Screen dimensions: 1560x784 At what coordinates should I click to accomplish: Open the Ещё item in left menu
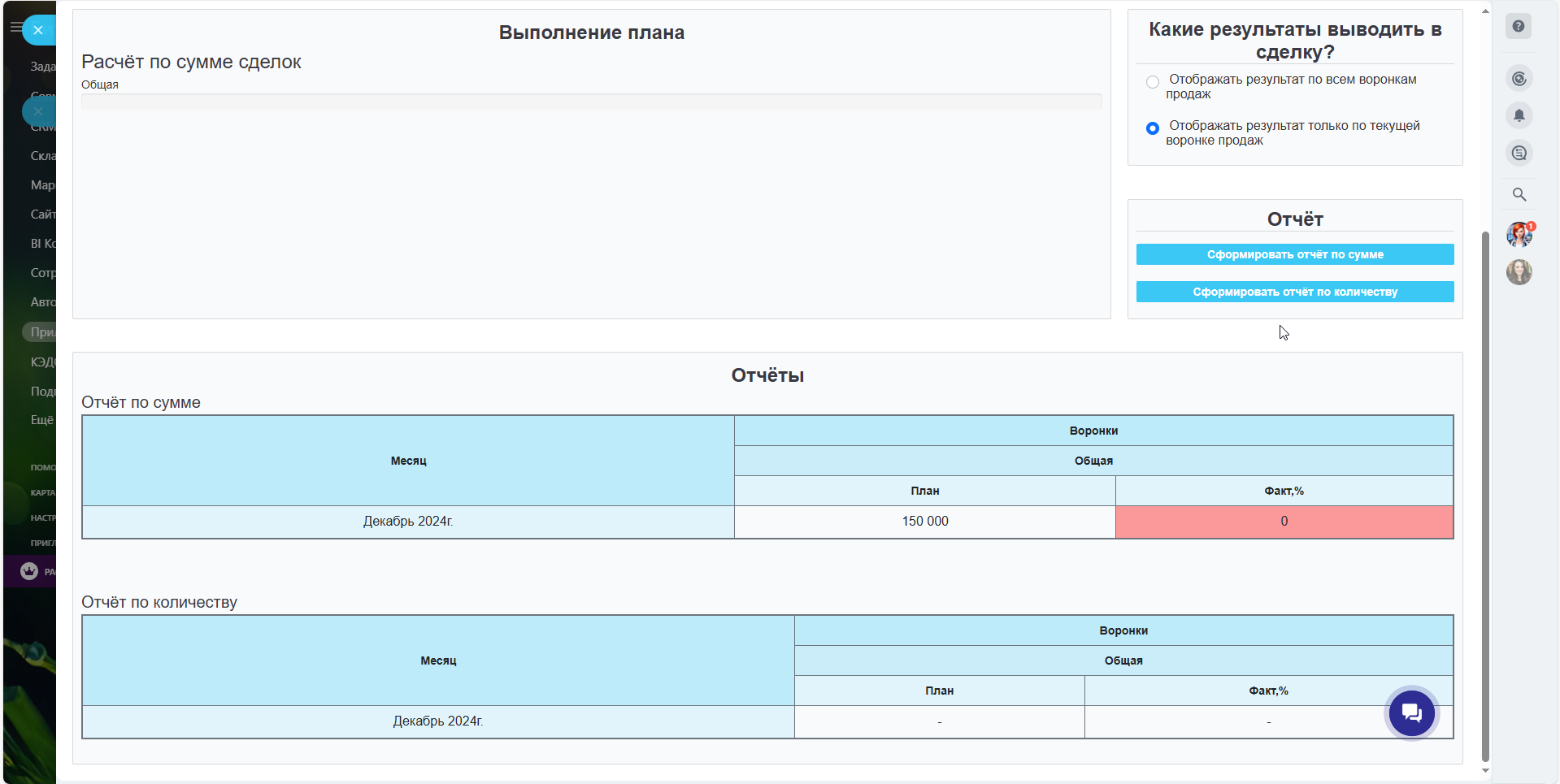click(41, 420)
